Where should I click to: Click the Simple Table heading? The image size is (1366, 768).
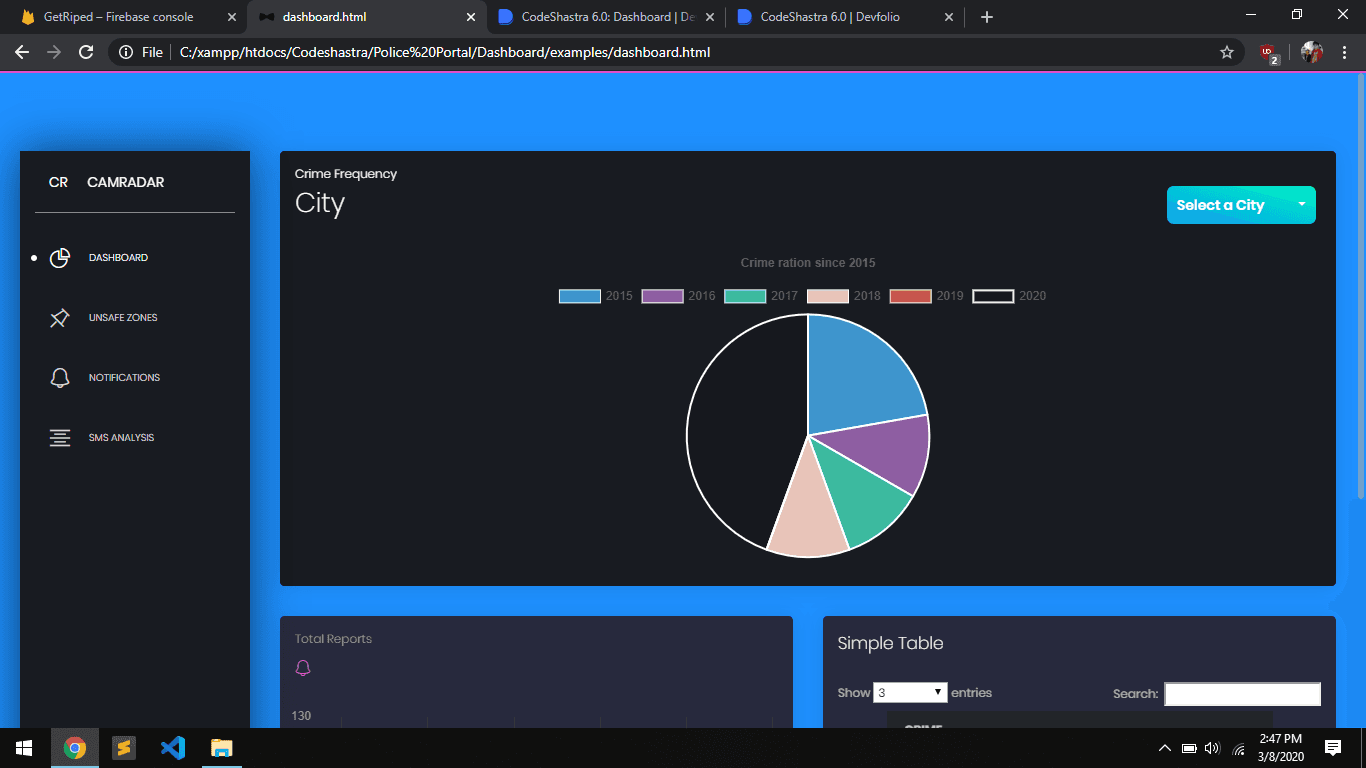890,643
